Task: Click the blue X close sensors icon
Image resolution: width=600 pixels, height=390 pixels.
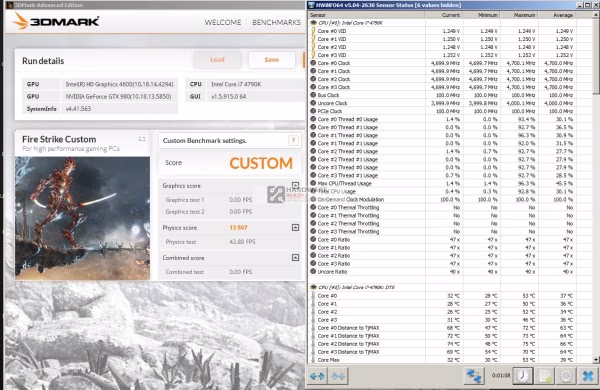Action: (x=588, y=376)
